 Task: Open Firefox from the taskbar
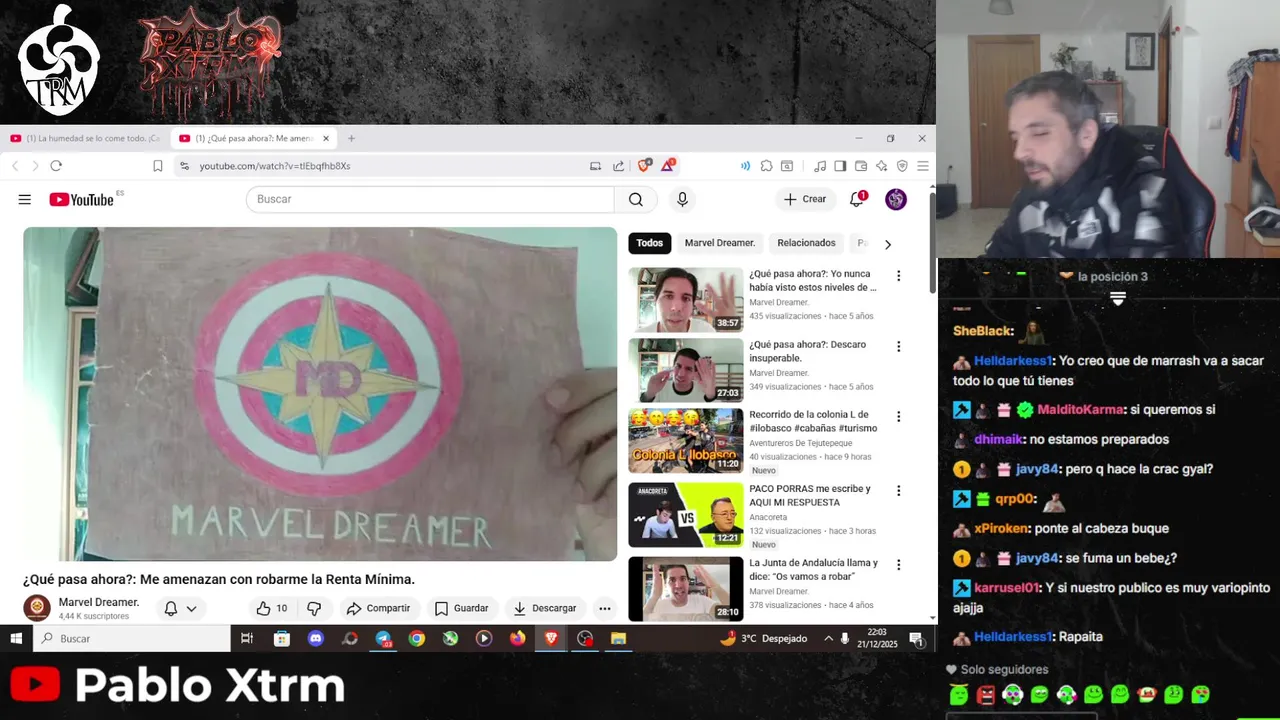coord(517,638)
